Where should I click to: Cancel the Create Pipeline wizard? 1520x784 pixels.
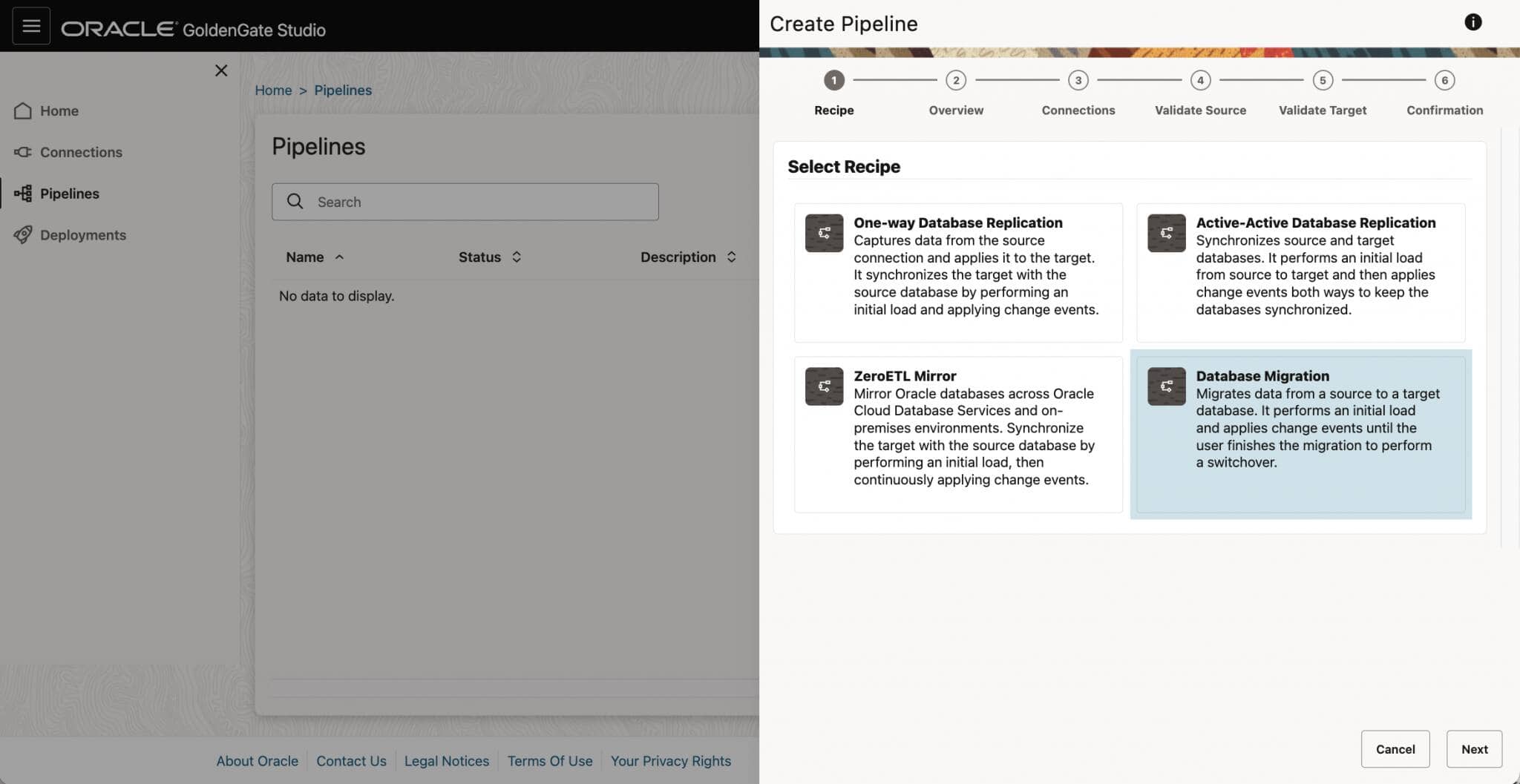(1395, 749)
